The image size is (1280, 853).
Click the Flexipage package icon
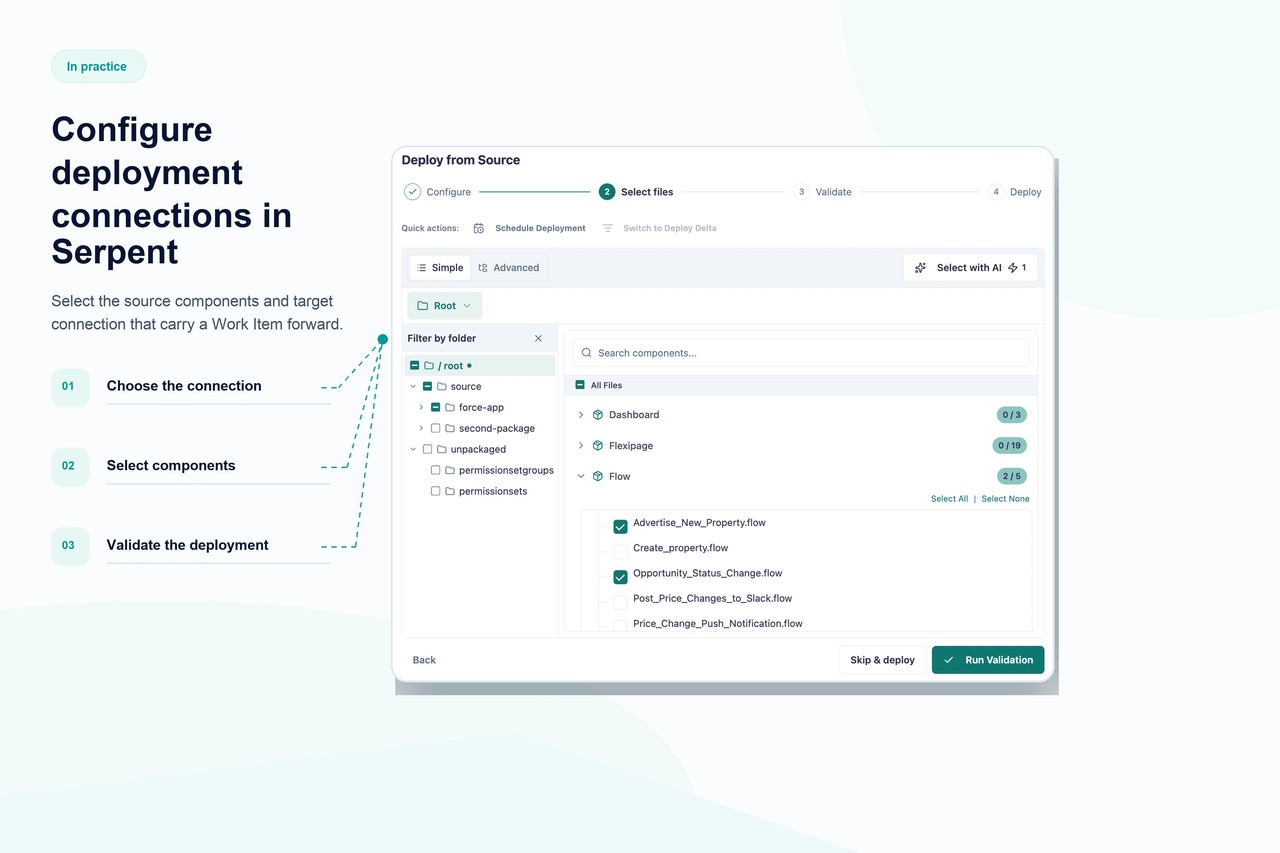(x=598, y=446)
